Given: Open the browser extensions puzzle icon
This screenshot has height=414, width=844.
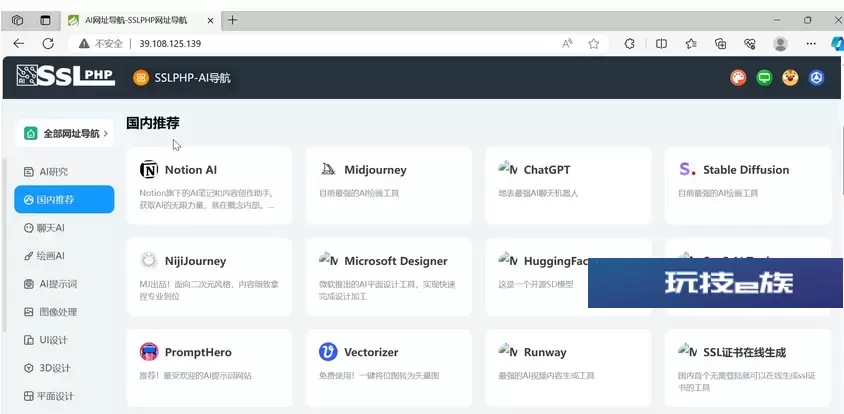Looking at the screenshot, I should click(x=629, y=44).
